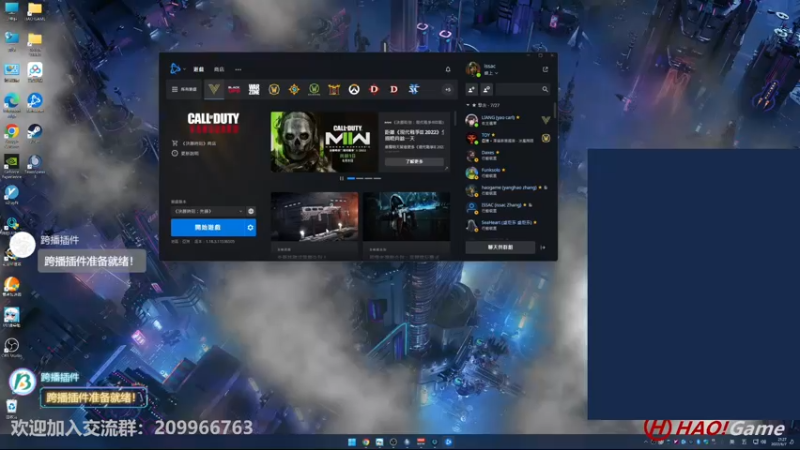The image size is (800, 450).
Task: Collapse the social panel arrow
Action: coord(543,247)
